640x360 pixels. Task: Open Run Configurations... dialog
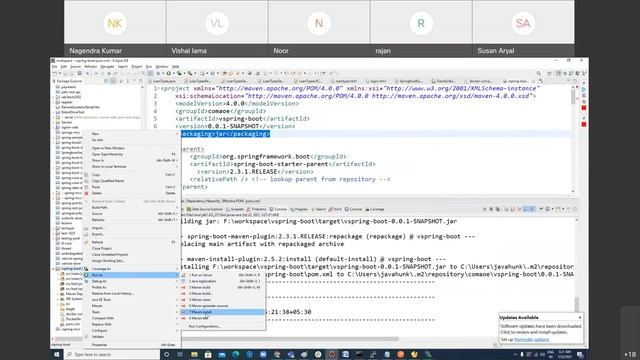(222, 327)
